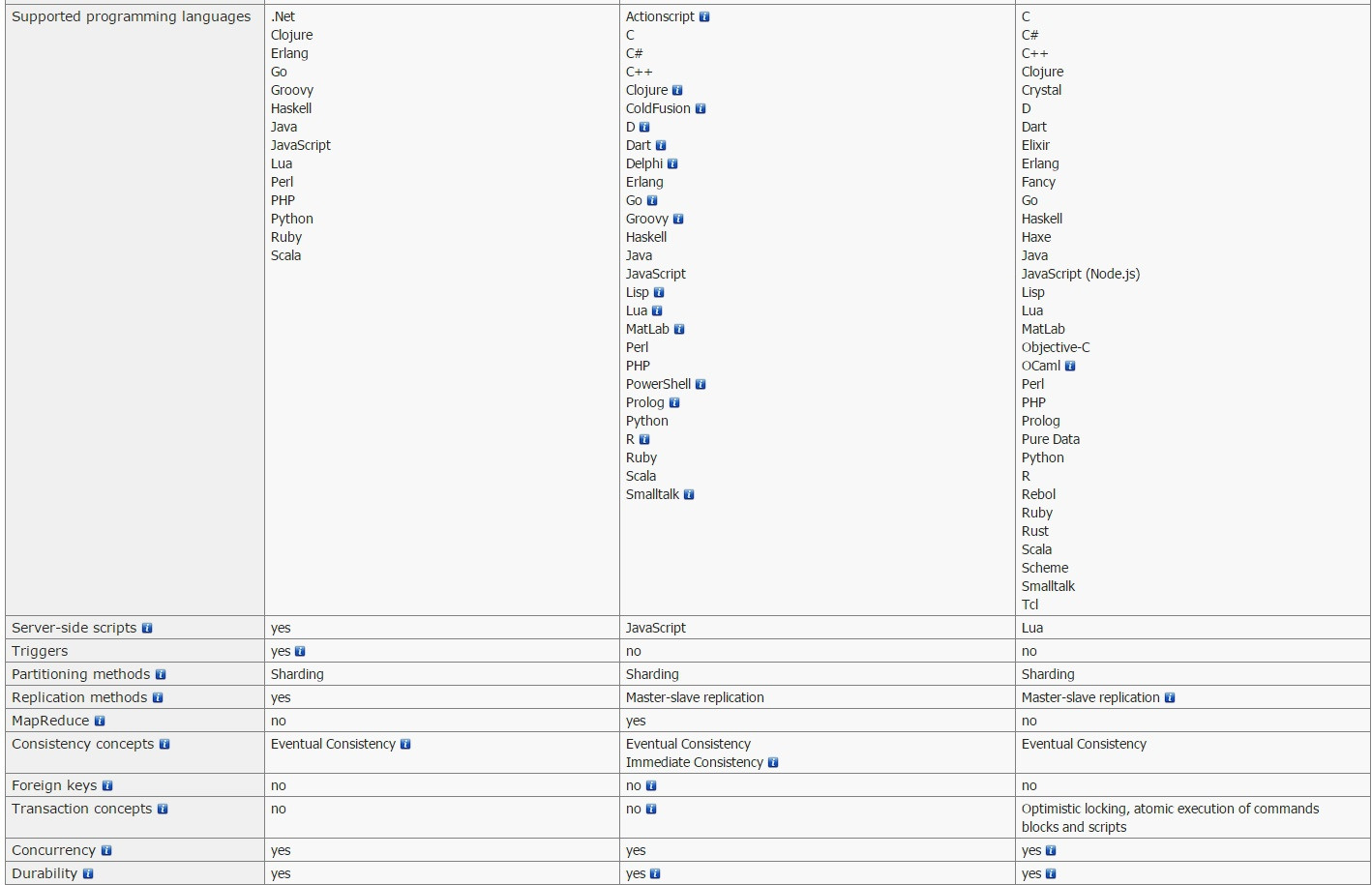Image resolution: width=1372 pixels, height=885 pixels.
Task: Click the Replication methods info icon
Action: (x=158, y=698)
